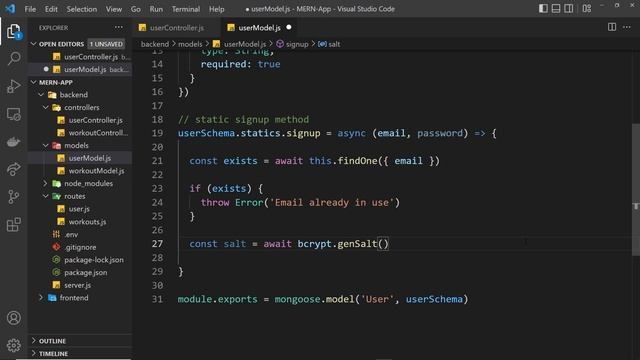Open the Selection menu
This screenshot has width=640, height=360.
[x=82, y=9]
